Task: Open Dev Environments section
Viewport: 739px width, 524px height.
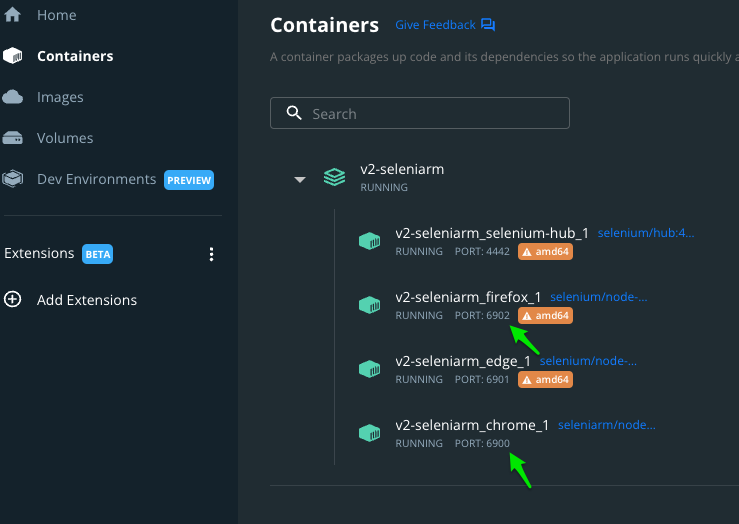Action: (x=96, y=179)
